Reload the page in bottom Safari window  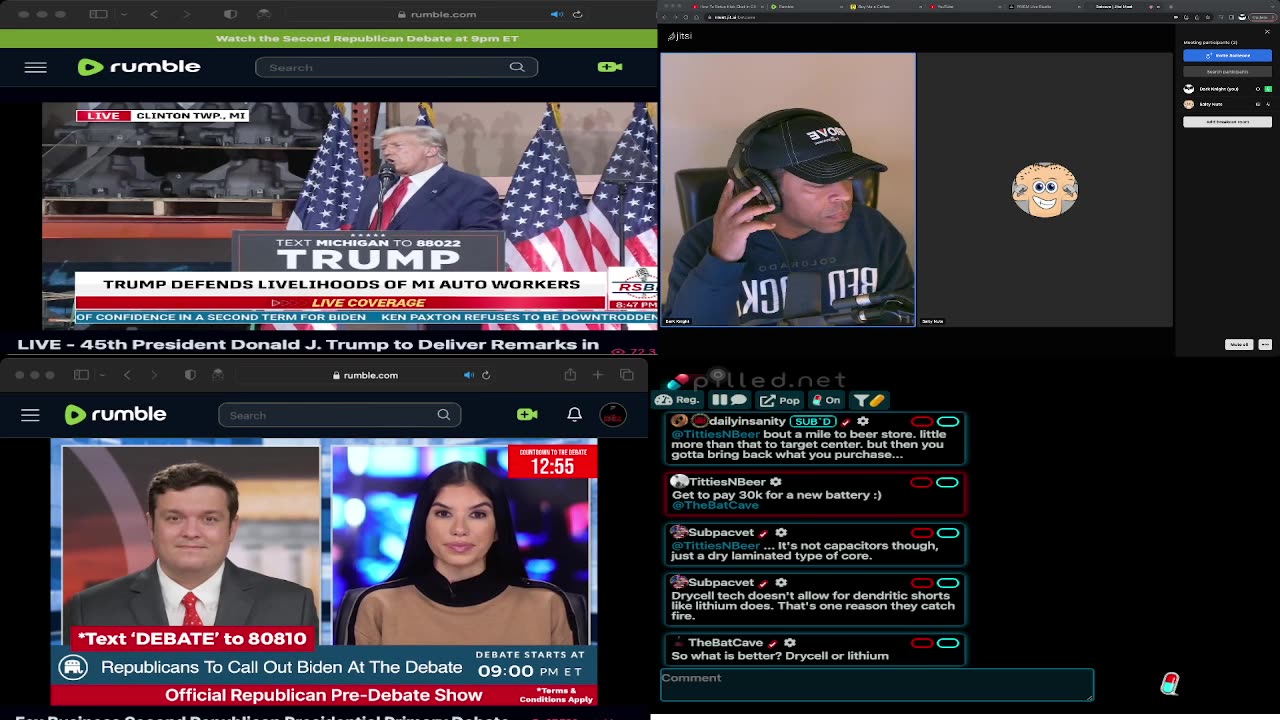pos(486,375)
